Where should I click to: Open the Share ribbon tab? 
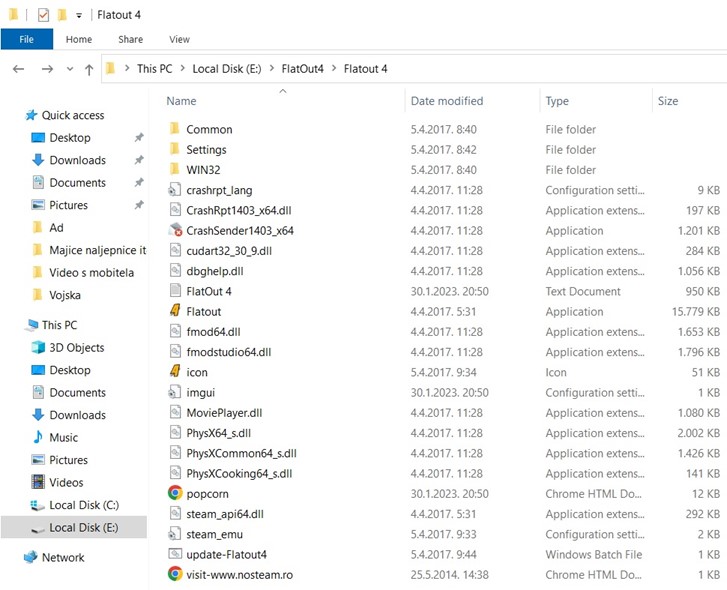coord(130,39)
